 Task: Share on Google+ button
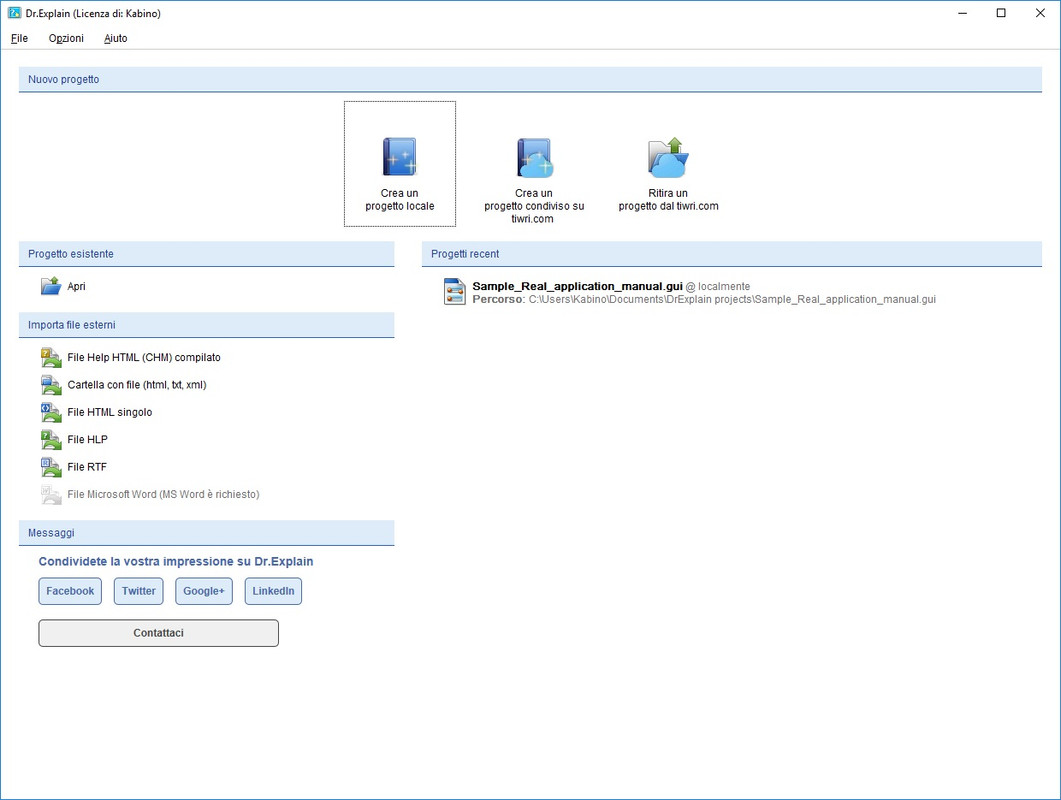204,591
